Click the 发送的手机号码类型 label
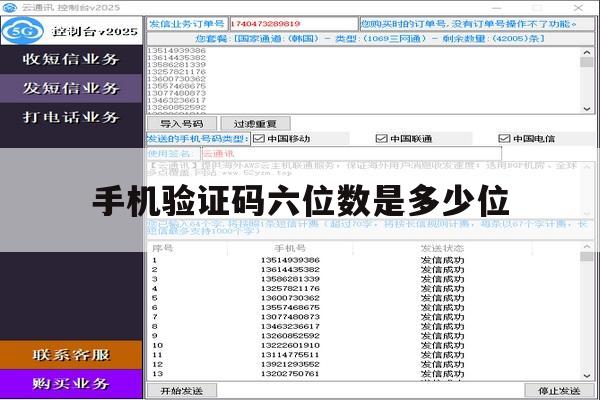600x400 pixels. tap(198, 139)
